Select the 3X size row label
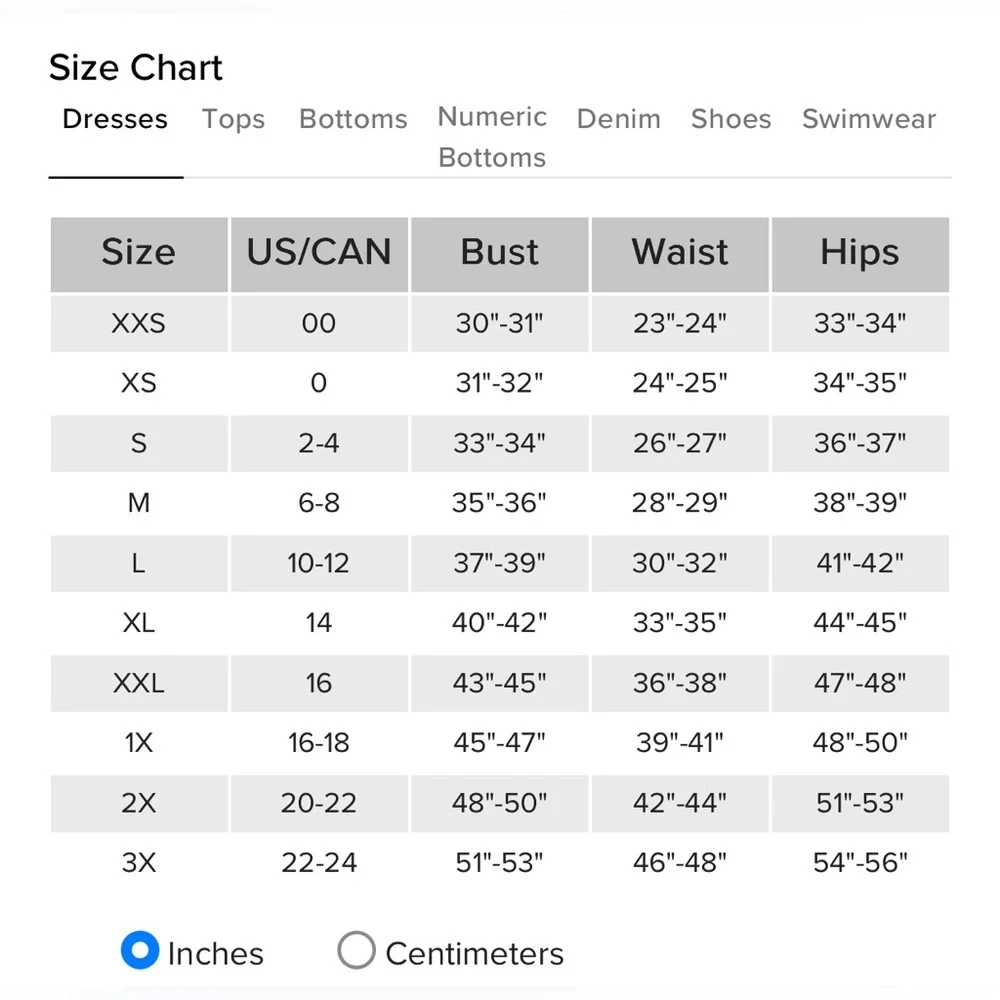 (138, 862)
